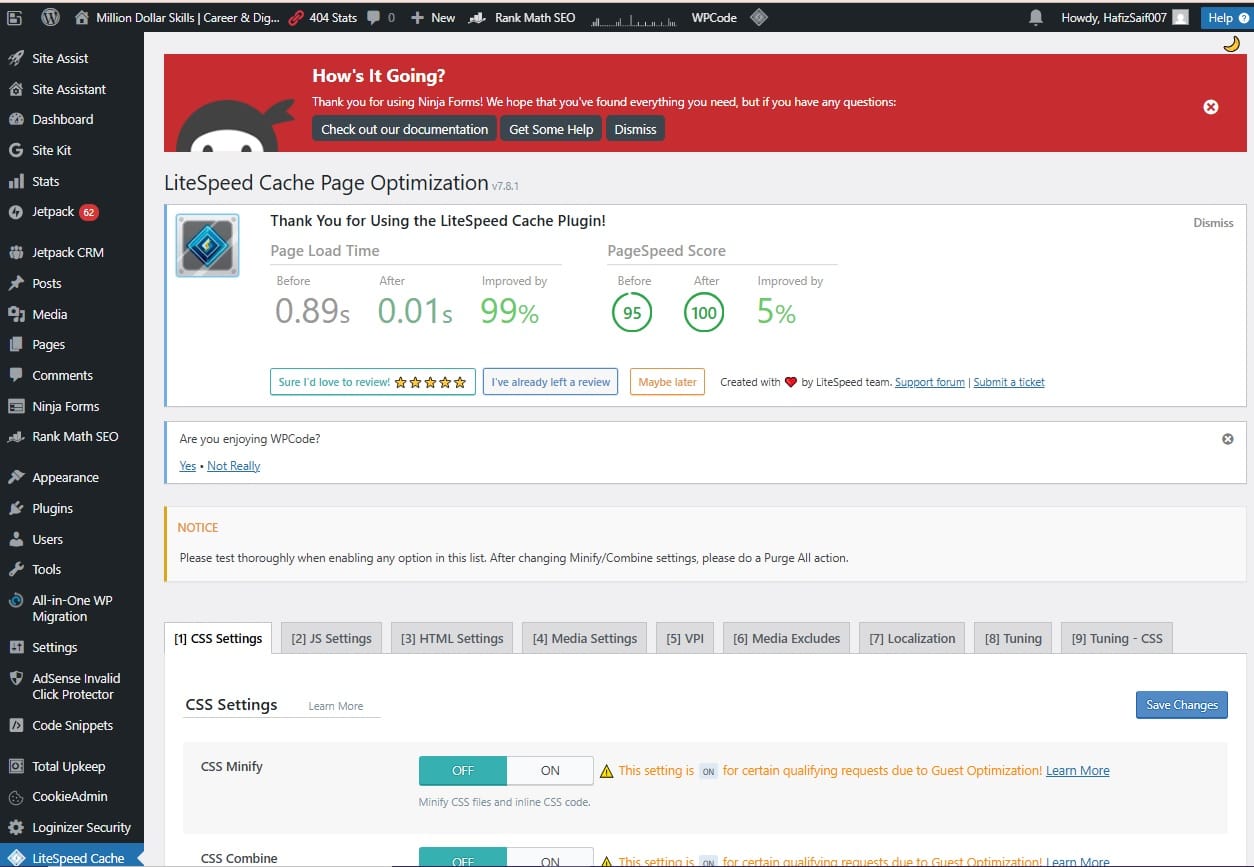Screen dimensions: 1254x867
Task: Click the notification bell icon
Action: [x=1036, y=17]
